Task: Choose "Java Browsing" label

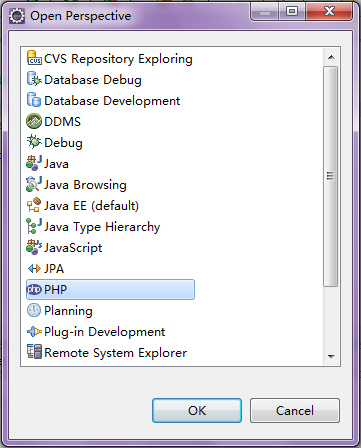Action: click(85, 185)
